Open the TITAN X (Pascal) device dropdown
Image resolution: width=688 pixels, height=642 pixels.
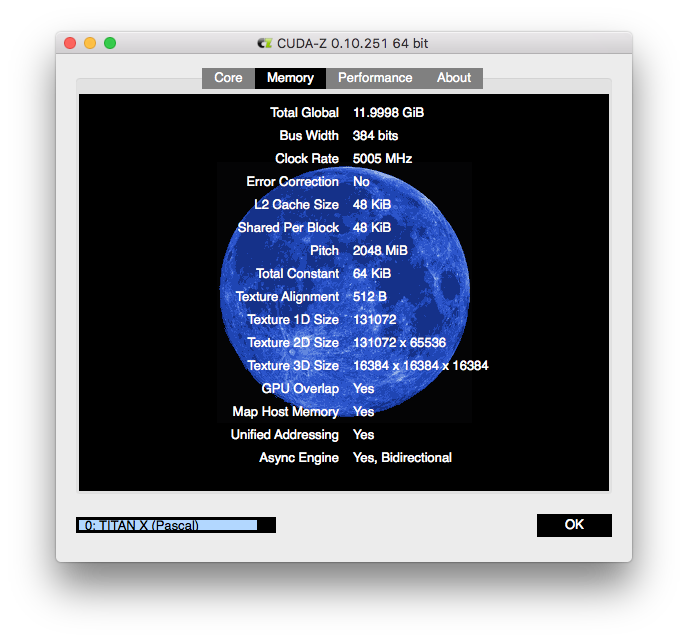[175, 525]
